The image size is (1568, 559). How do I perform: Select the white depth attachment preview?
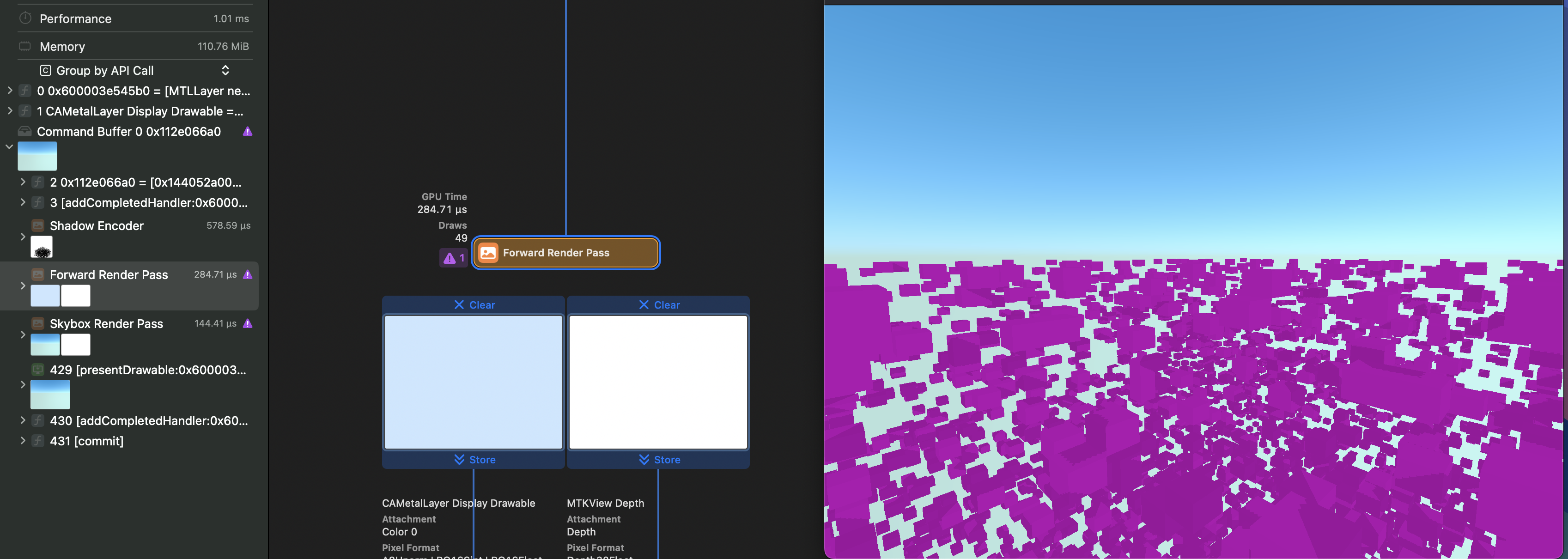coord(658,383)
